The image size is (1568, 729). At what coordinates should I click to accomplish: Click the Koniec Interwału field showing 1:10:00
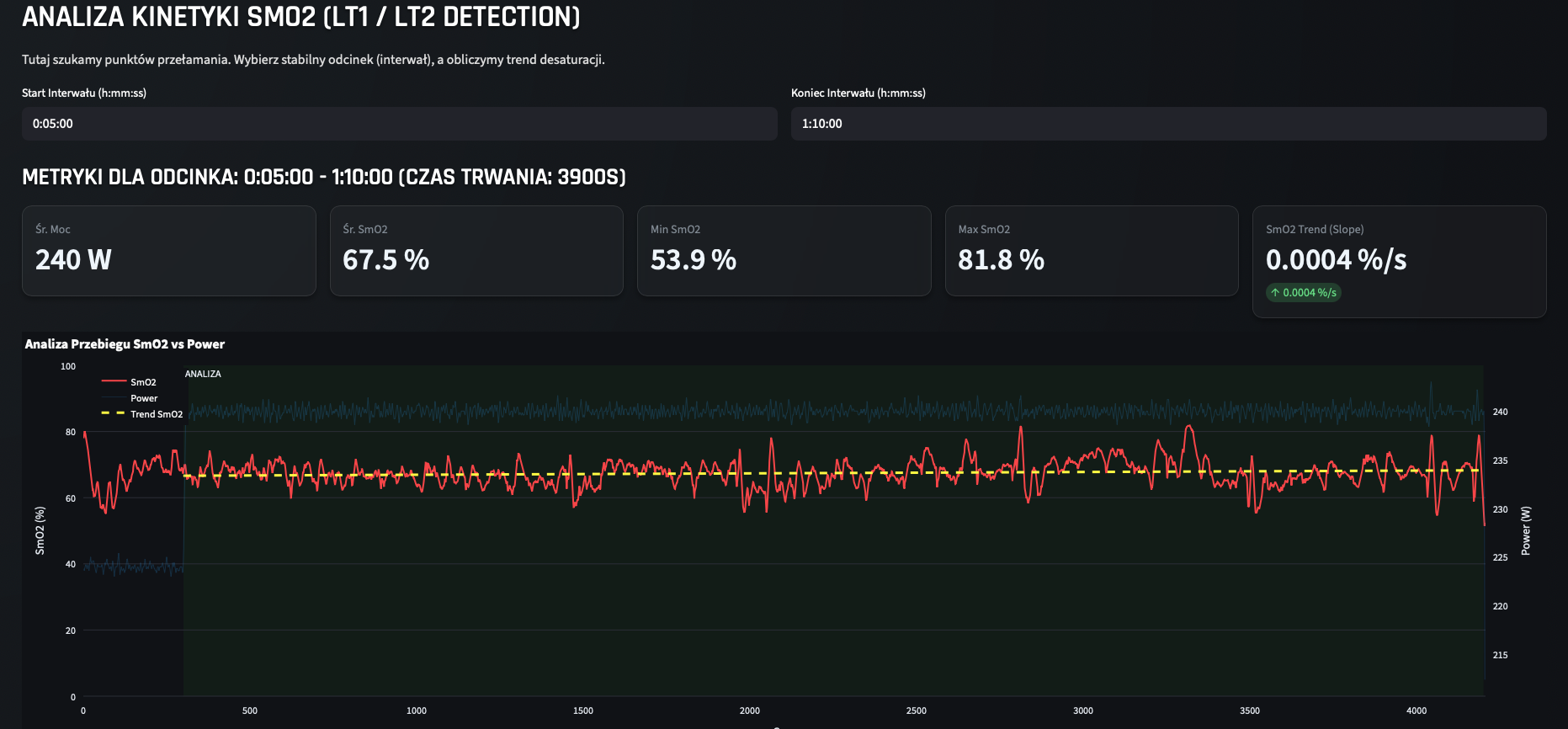(x=1167, y=124)
